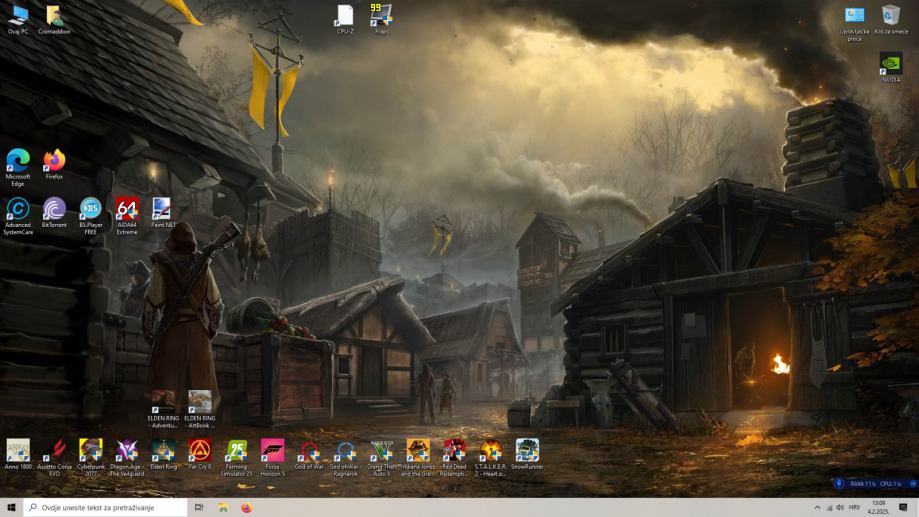Launch the NVIDIA desktop shortcut
This screenshot has height=517, width=919.
tap(891, 67)
